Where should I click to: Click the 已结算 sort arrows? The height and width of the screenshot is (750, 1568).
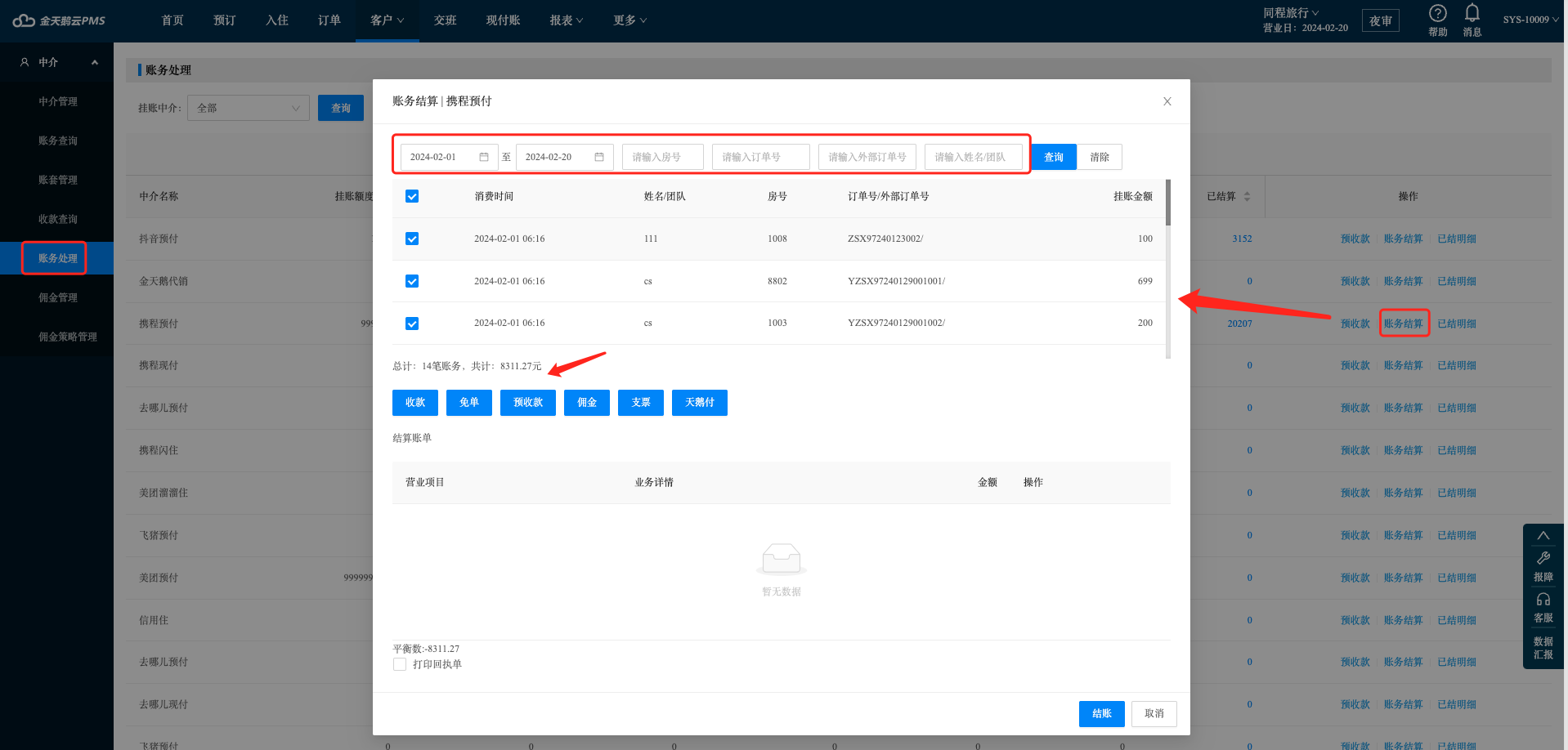pos(1247,196)
